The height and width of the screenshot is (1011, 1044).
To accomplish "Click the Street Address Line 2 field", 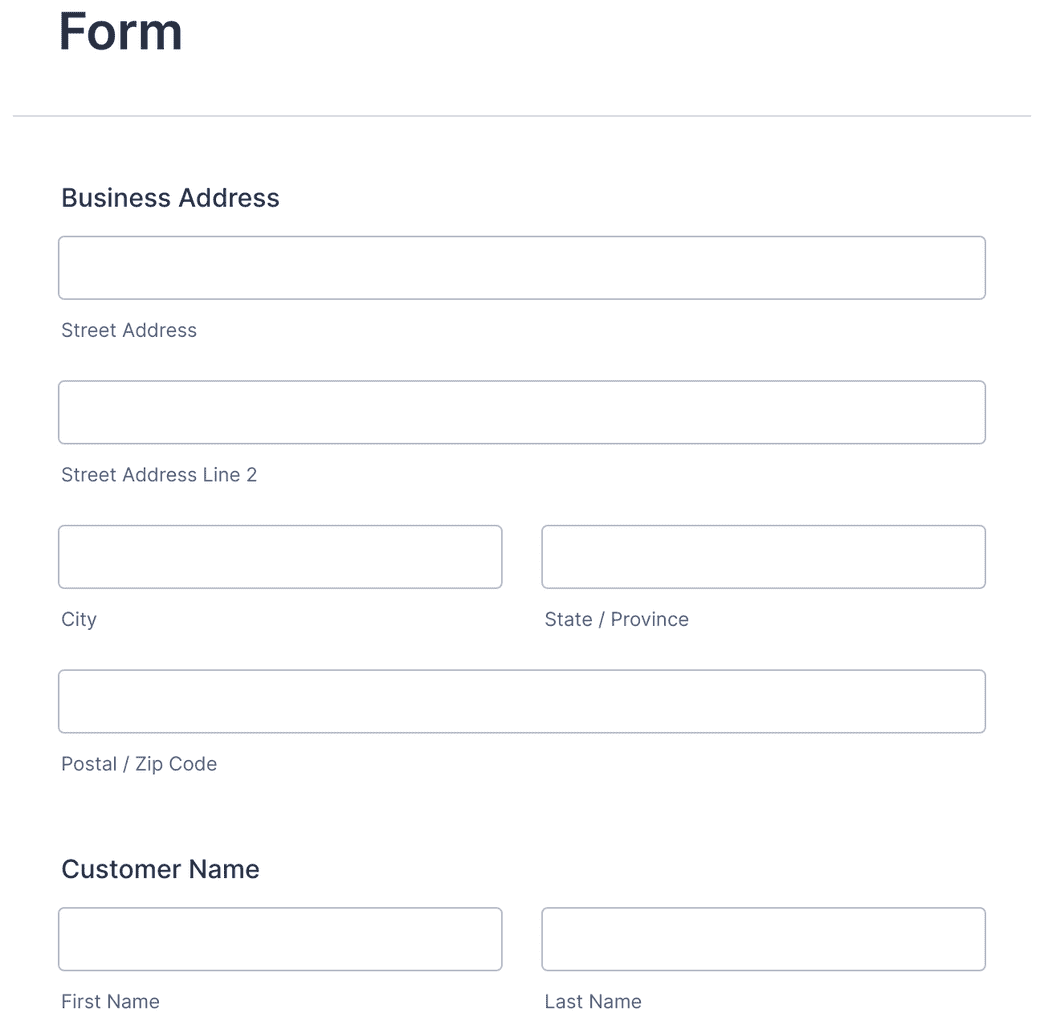I will (x=522, y=412).
